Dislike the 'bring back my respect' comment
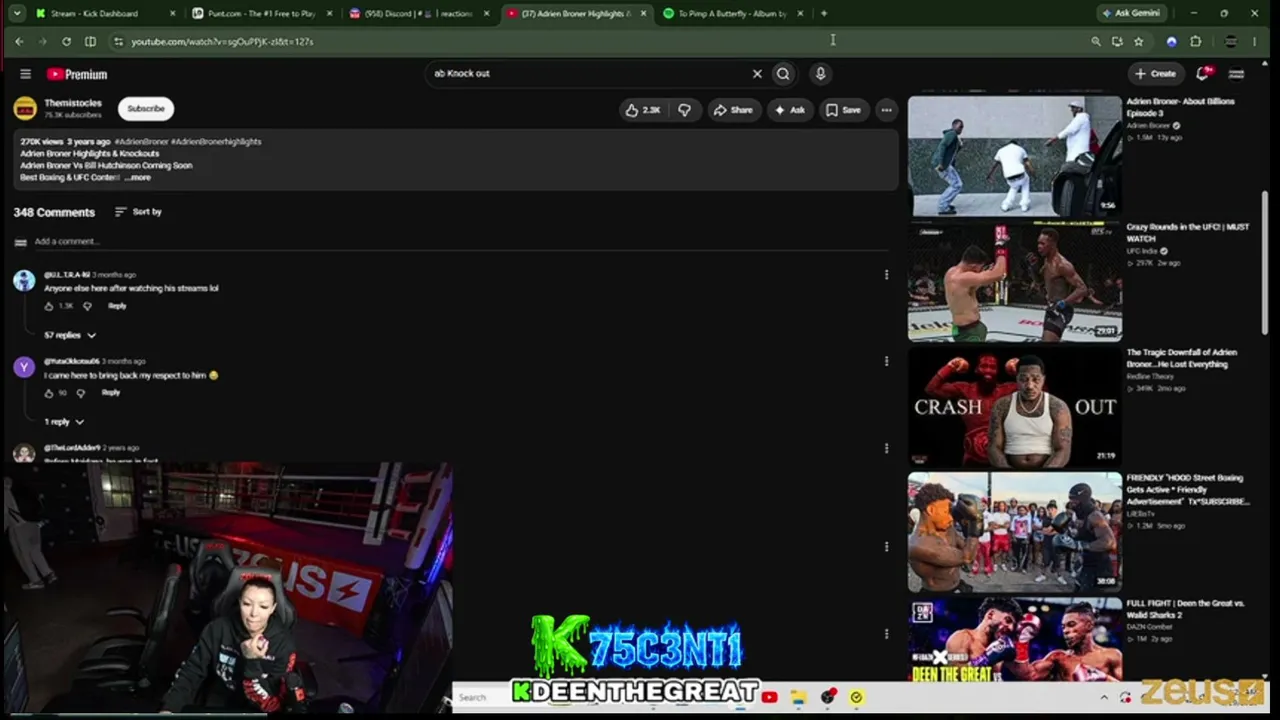The height and width of the screenshot is (720, 1280). [x=81, y=393]
